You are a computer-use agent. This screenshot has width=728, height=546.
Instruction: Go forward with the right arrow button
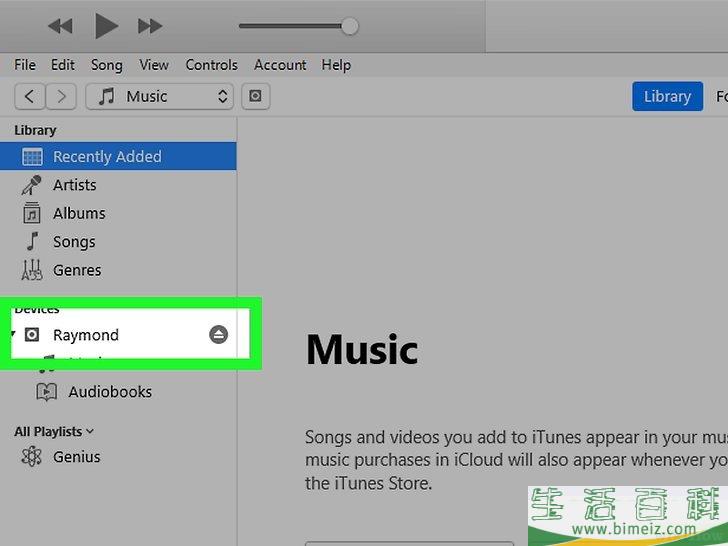(61, 97)
